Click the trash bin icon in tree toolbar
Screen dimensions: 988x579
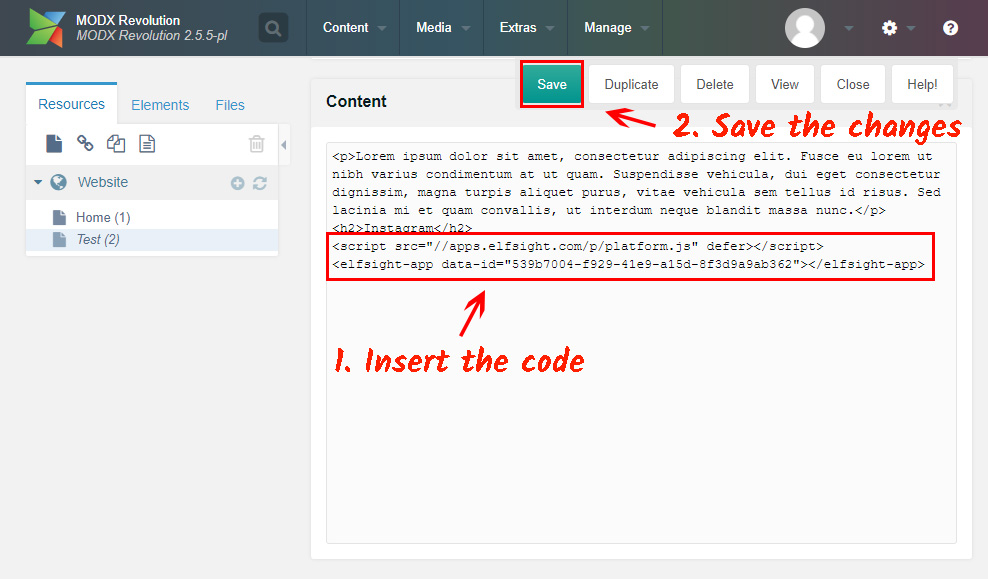pyautogui.click(x=256, y=144)
